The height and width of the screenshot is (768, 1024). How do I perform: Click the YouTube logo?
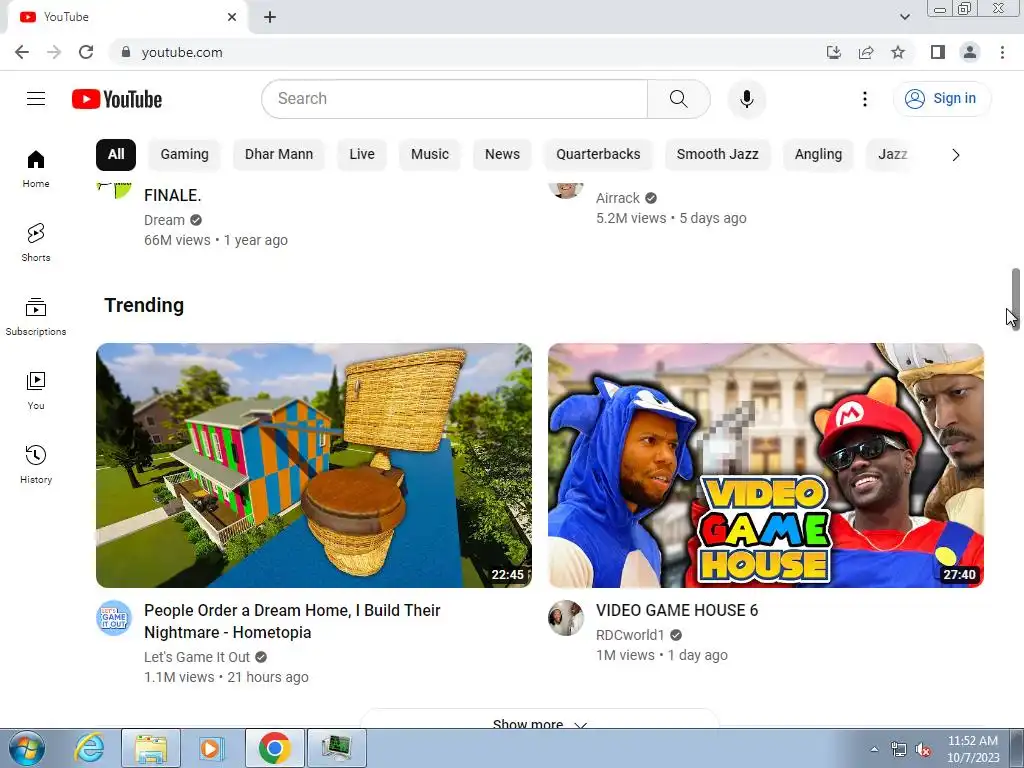click(117, 99)
